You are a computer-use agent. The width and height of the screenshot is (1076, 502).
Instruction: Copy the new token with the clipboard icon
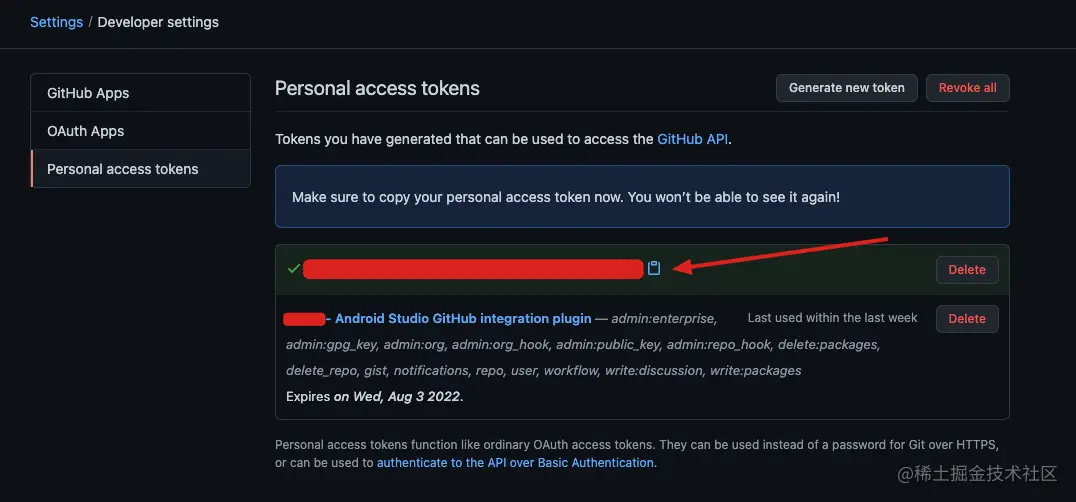point(654,268)
